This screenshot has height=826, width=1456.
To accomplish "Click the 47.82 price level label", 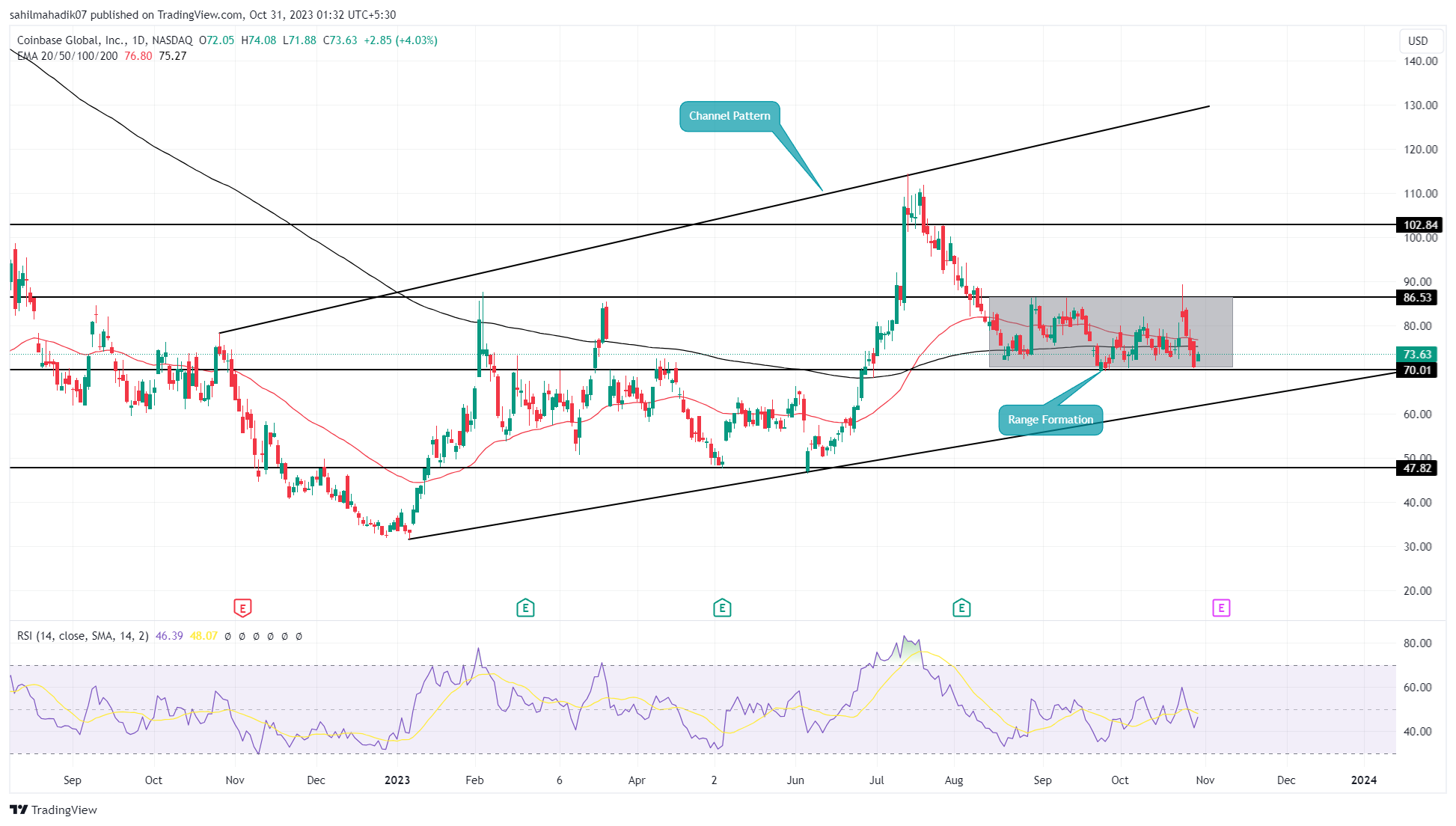I will (x=1416, y=468).
